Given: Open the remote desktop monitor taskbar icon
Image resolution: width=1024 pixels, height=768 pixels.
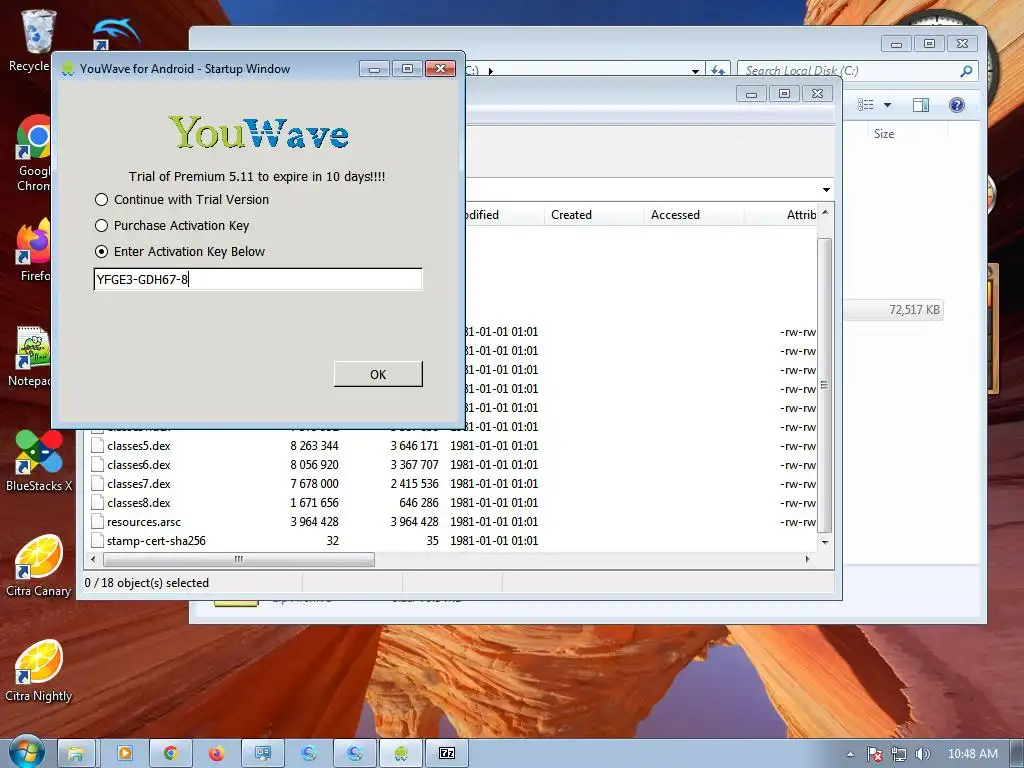Looking at the screenshot, I should coord(263,754).
